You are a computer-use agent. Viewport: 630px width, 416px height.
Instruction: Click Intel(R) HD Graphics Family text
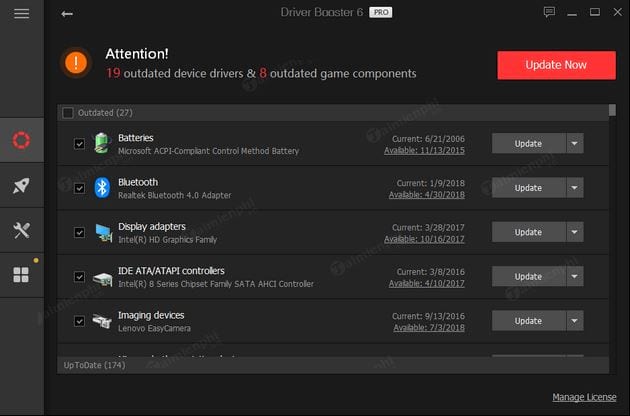click(167, 240)
